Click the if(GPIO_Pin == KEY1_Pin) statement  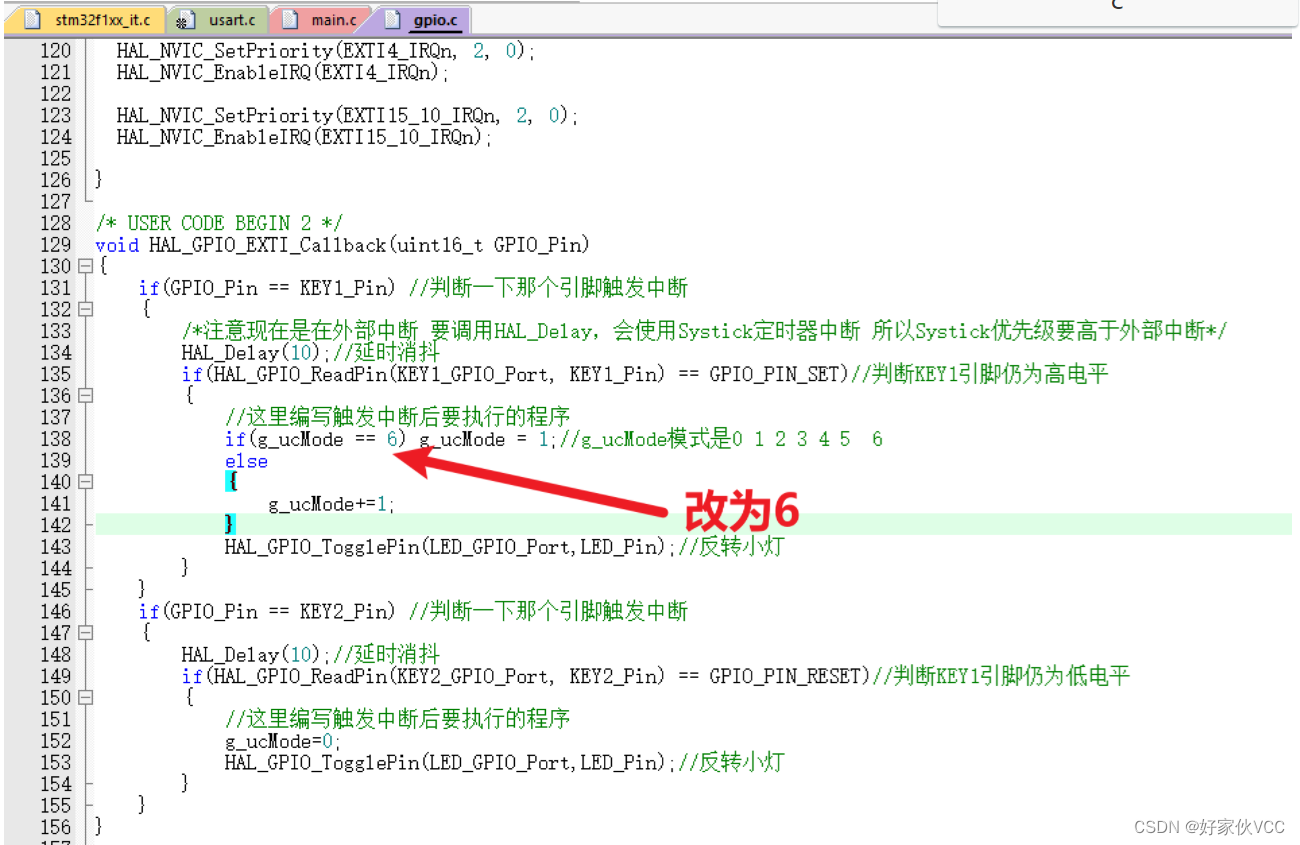pos(267,288)
